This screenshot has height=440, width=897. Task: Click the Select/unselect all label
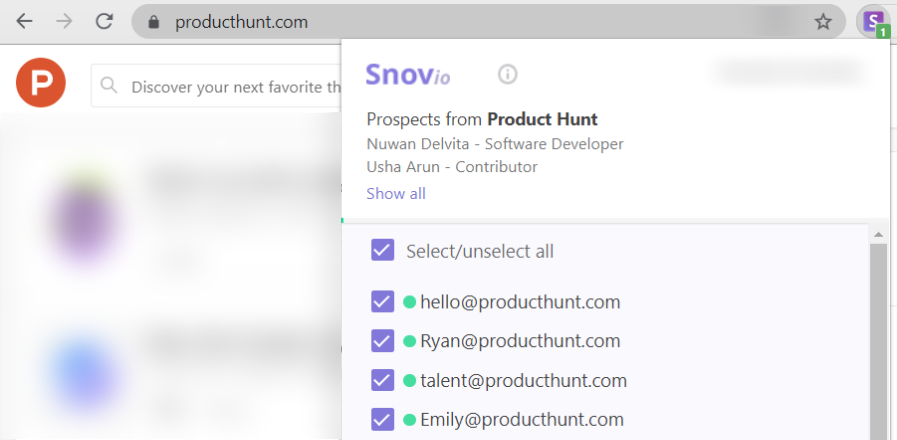tap(480, 251)
